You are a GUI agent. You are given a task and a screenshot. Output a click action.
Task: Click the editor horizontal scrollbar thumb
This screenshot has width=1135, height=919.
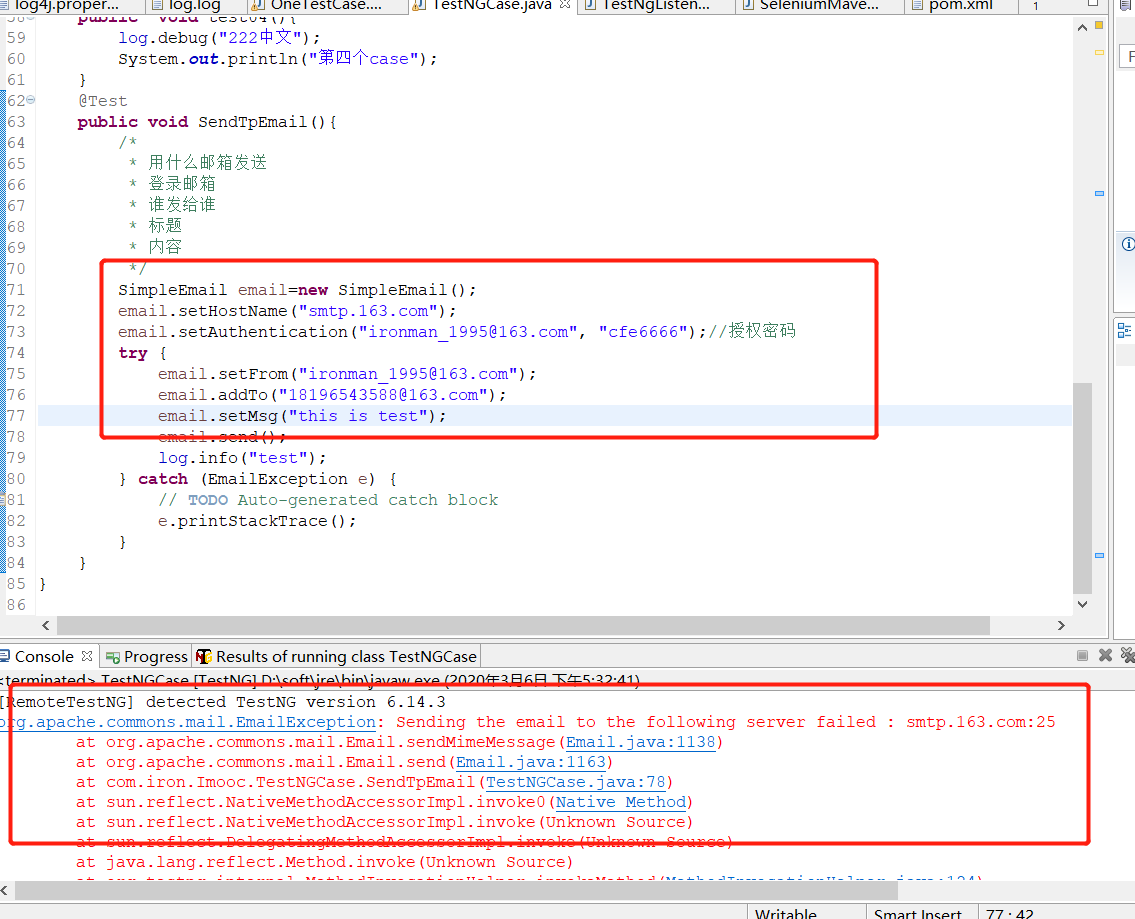tap(523, 625)
